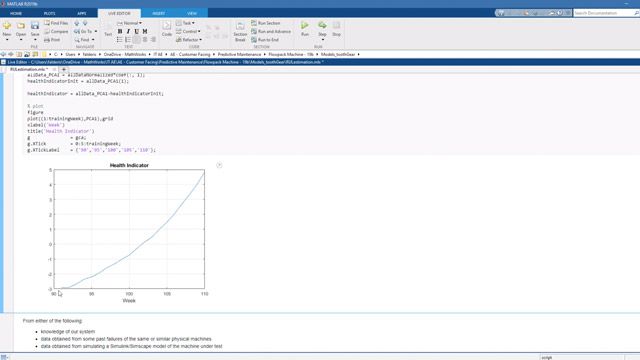This screenshot has height=360, width=640.
Task: Insert a Section Break
Action: [x=240, y=31]
